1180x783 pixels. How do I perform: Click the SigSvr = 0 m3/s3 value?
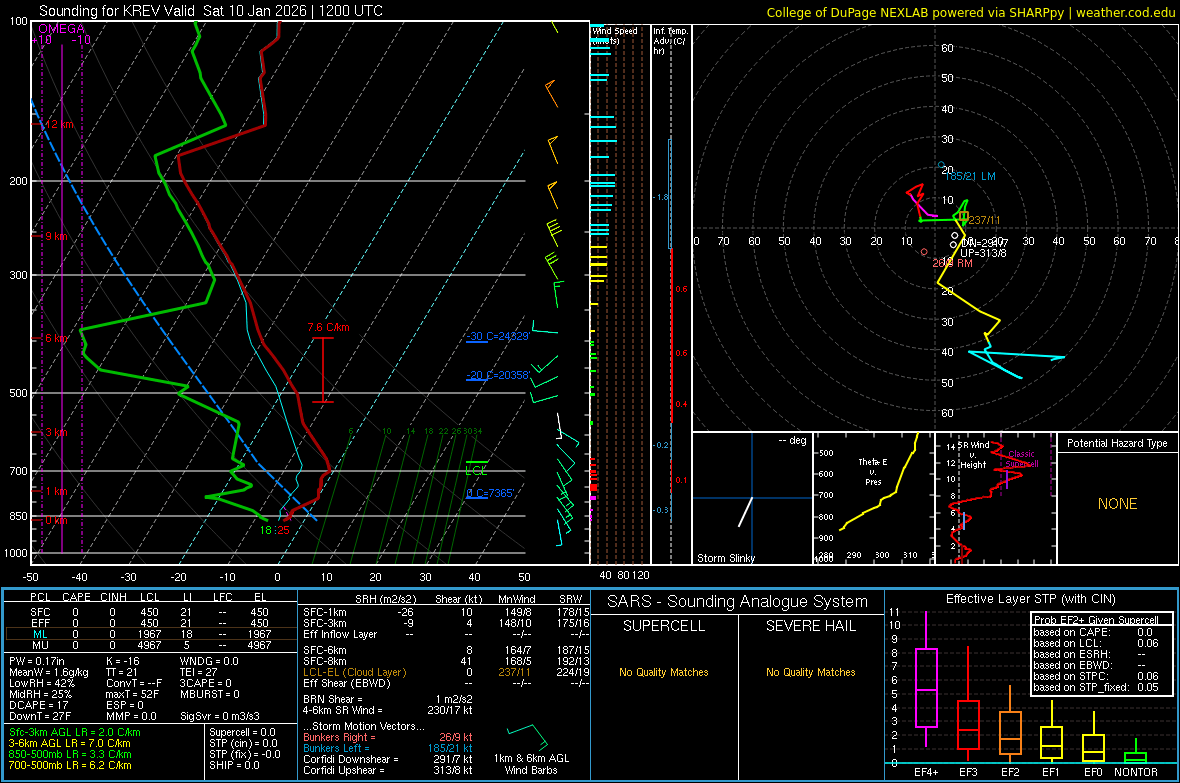(220, 716)
